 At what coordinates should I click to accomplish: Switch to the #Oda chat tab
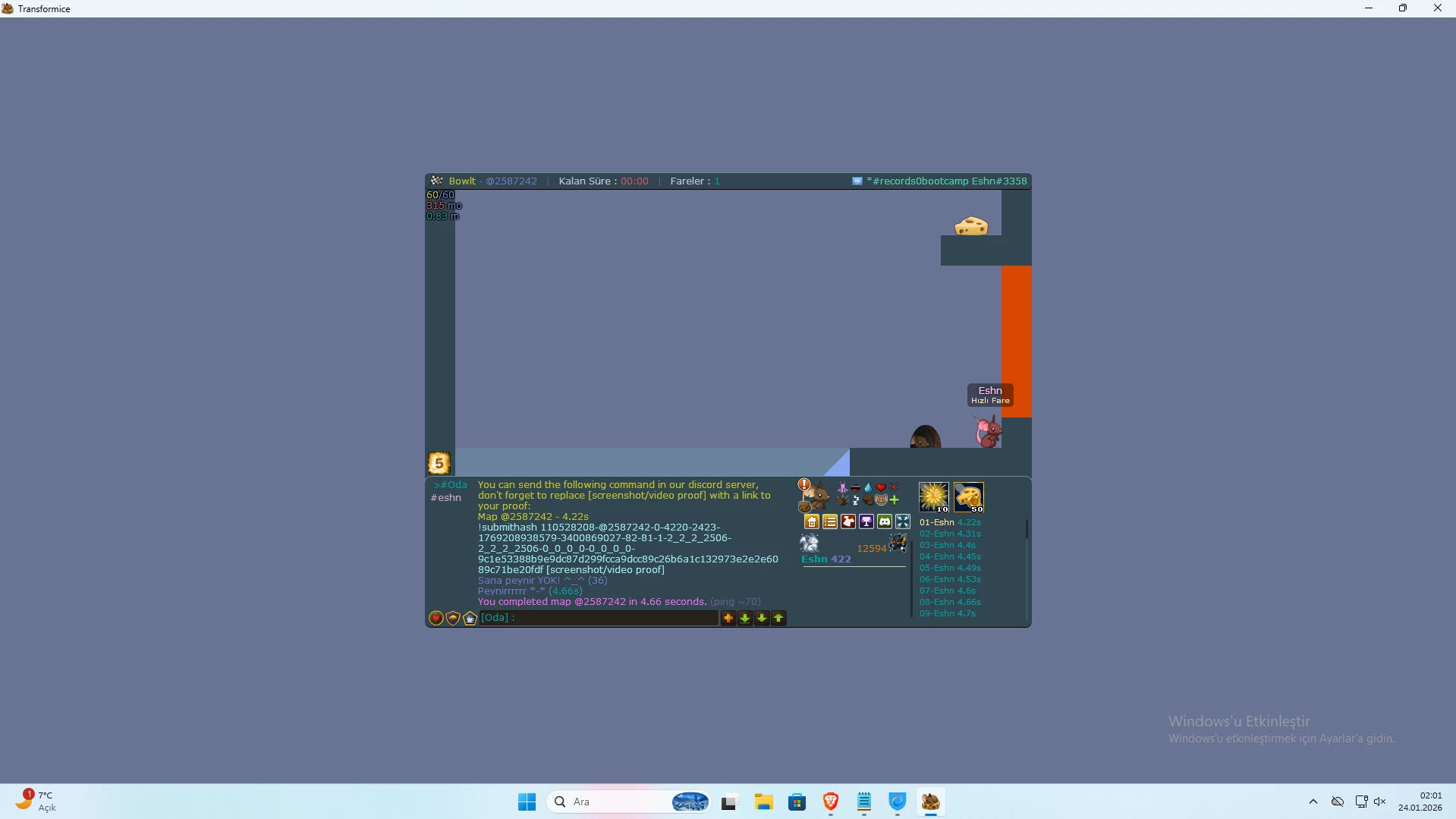(450, 485)
